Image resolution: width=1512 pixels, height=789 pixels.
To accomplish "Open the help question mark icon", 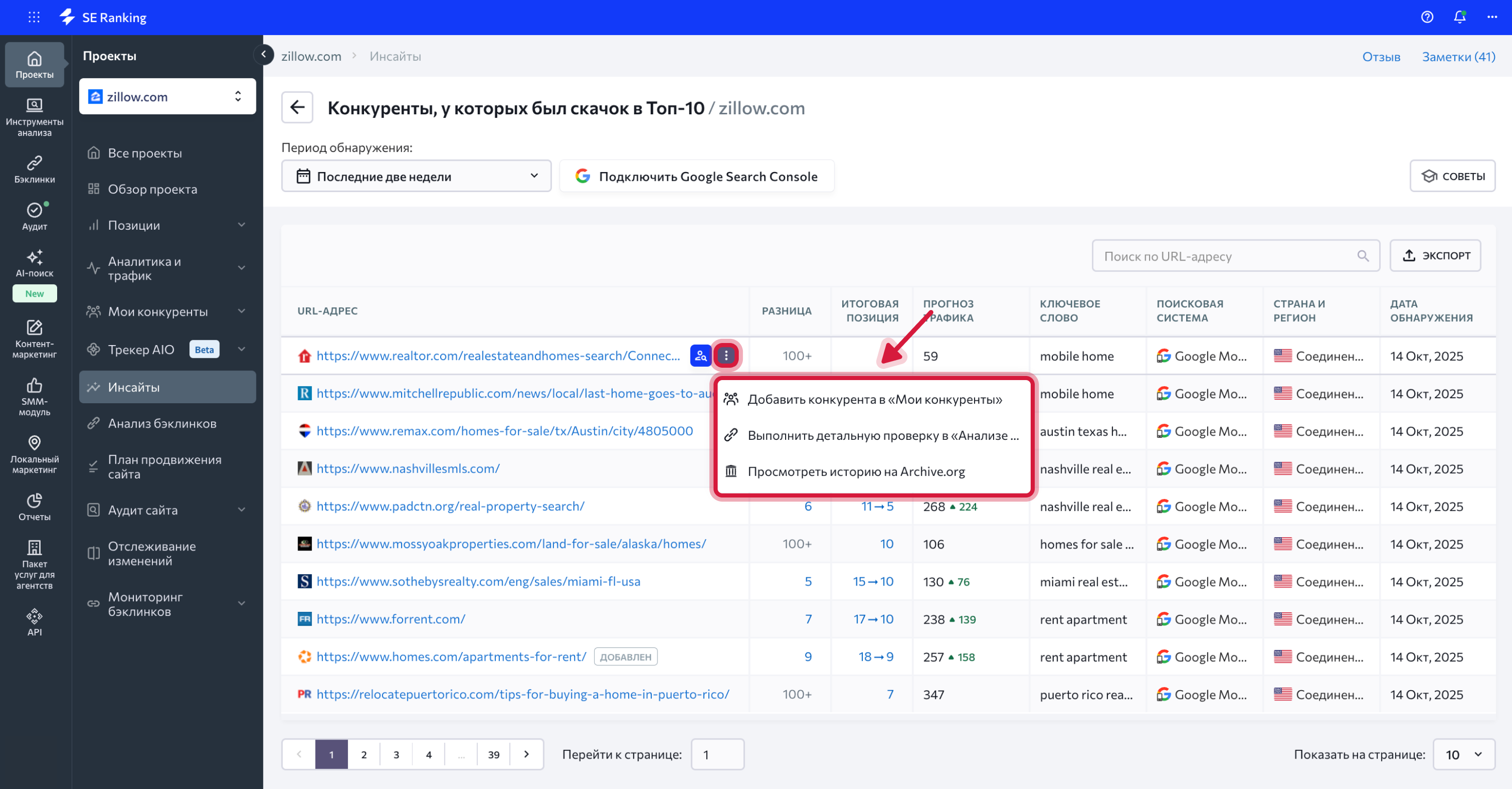I will pyautogui.click(x=1427, y=17).
